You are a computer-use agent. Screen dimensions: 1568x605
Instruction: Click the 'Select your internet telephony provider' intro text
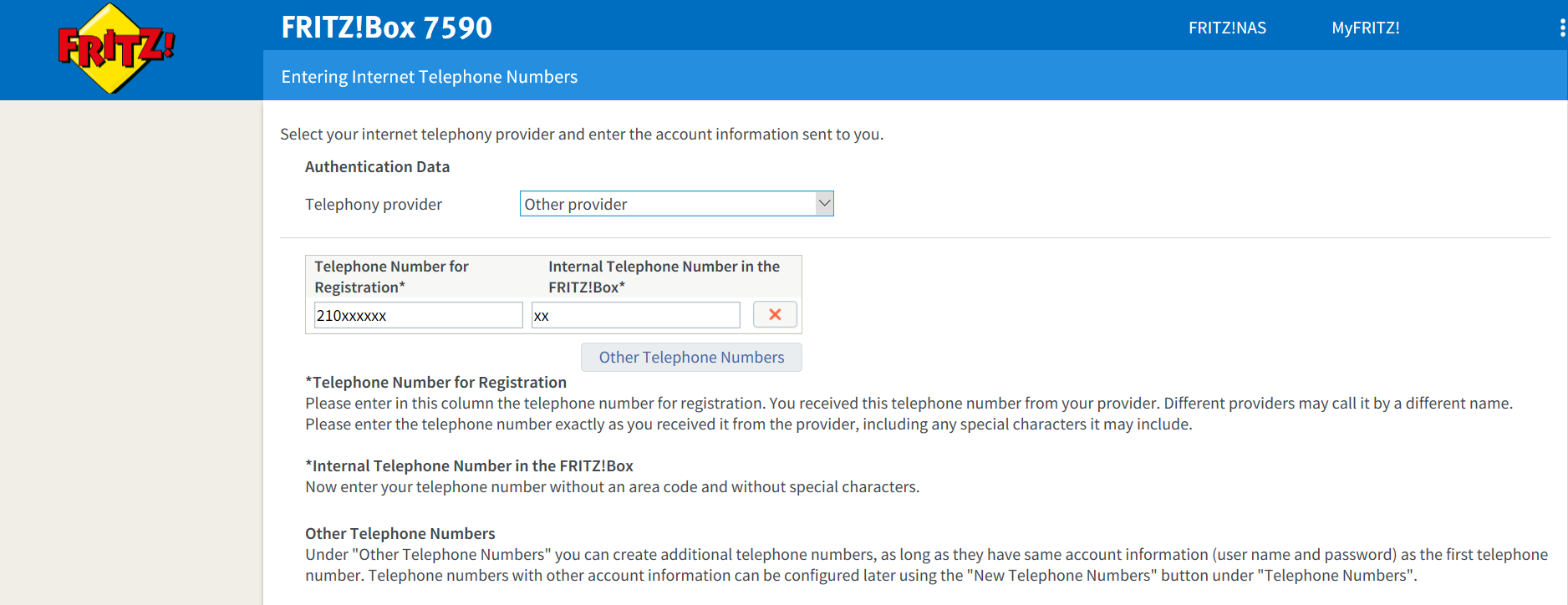[x=582, y=134]
